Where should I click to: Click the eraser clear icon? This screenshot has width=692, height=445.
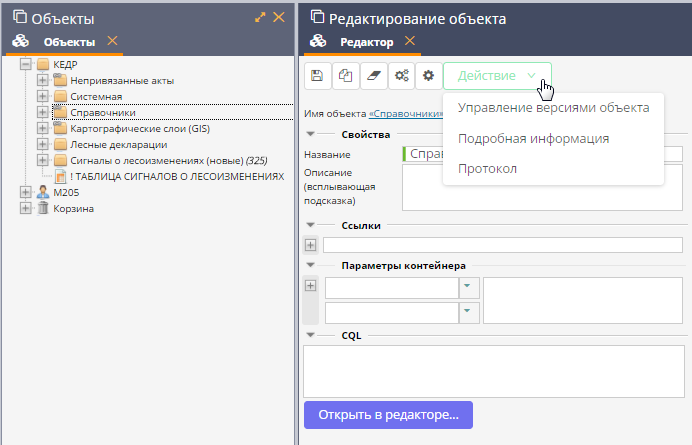coord(373,76)
